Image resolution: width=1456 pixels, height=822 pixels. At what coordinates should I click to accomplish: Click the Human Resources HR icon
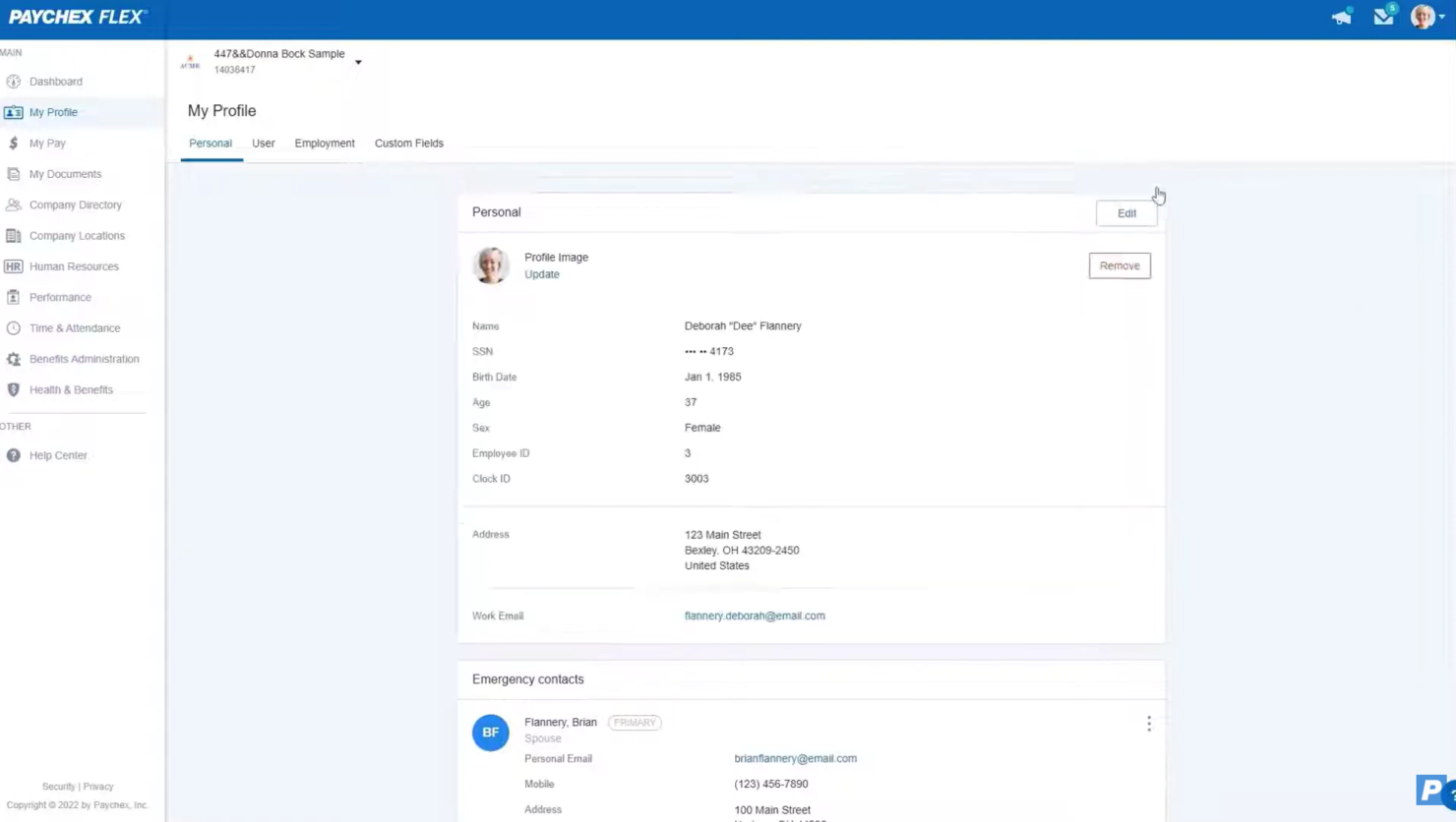14,266
